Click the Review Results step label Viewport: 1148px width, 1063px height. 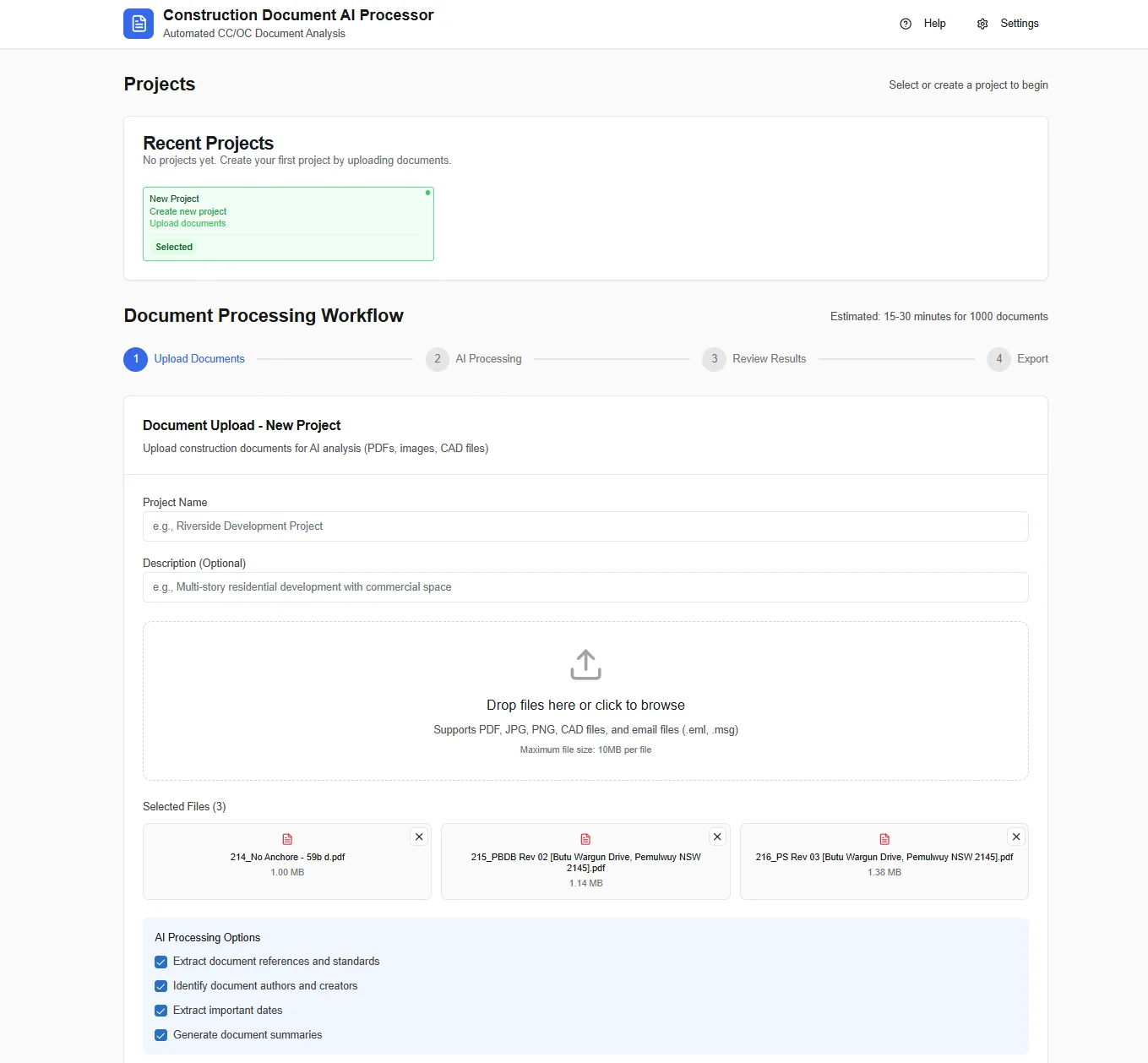770,359
